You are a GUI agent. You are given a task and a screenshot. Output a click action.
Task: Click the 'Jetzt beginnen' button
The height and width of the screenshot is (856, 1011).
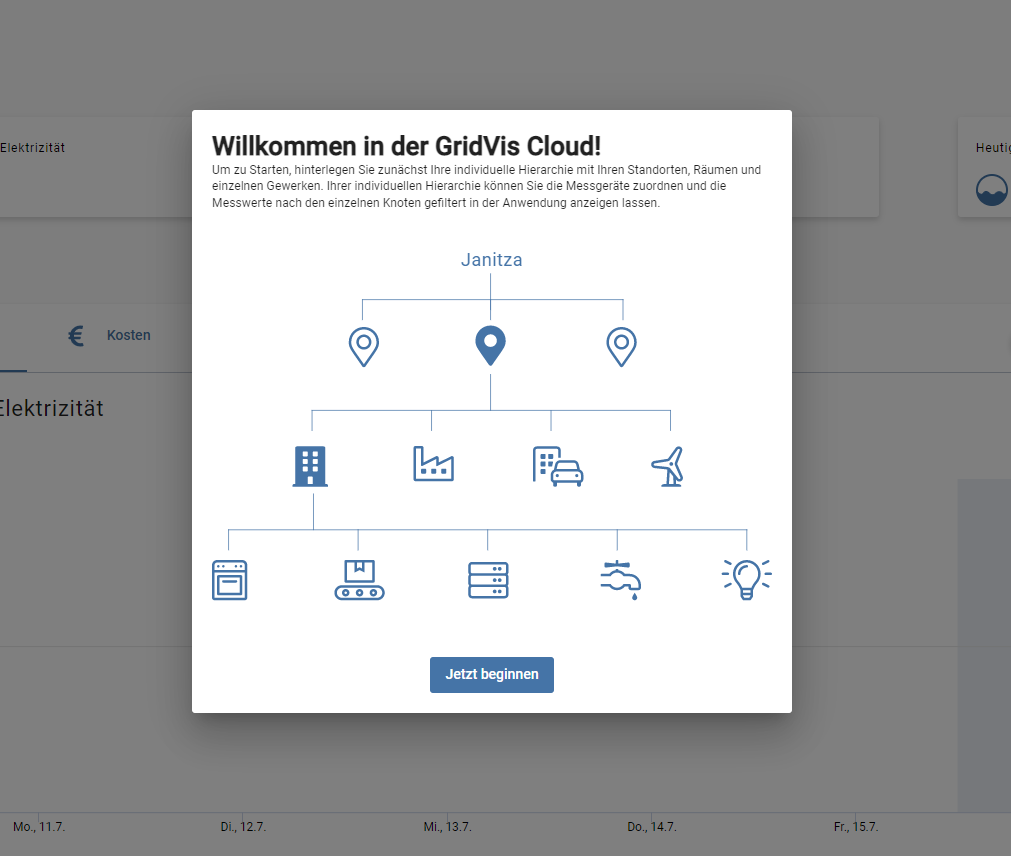(x=491, y=674)
